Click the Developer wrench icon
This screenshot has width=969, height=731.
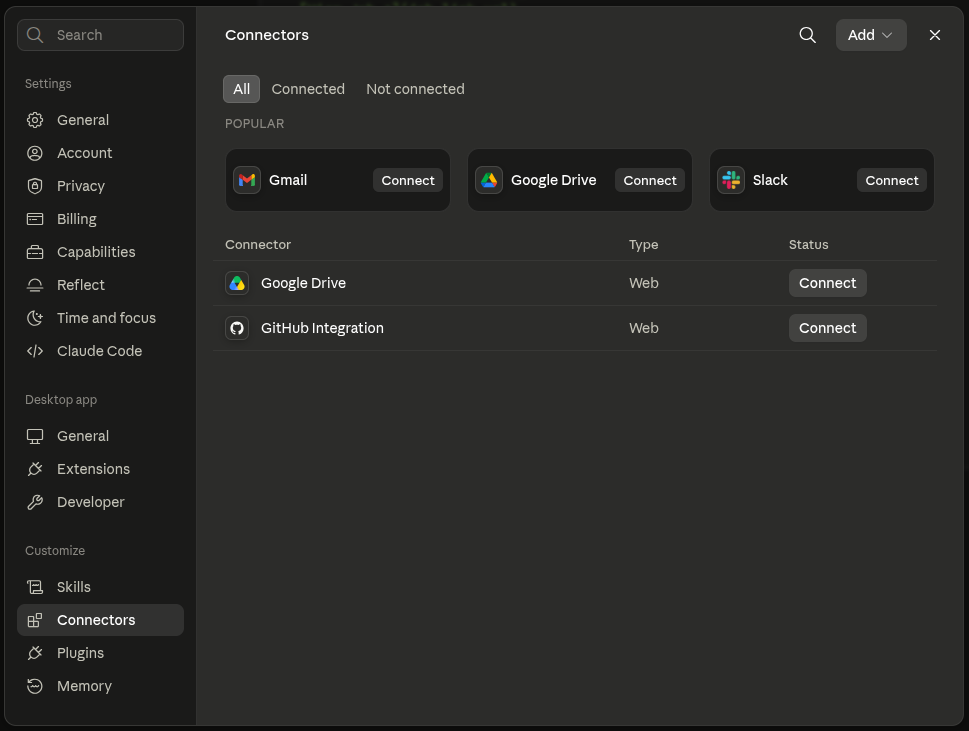click(x=35, y=502)
